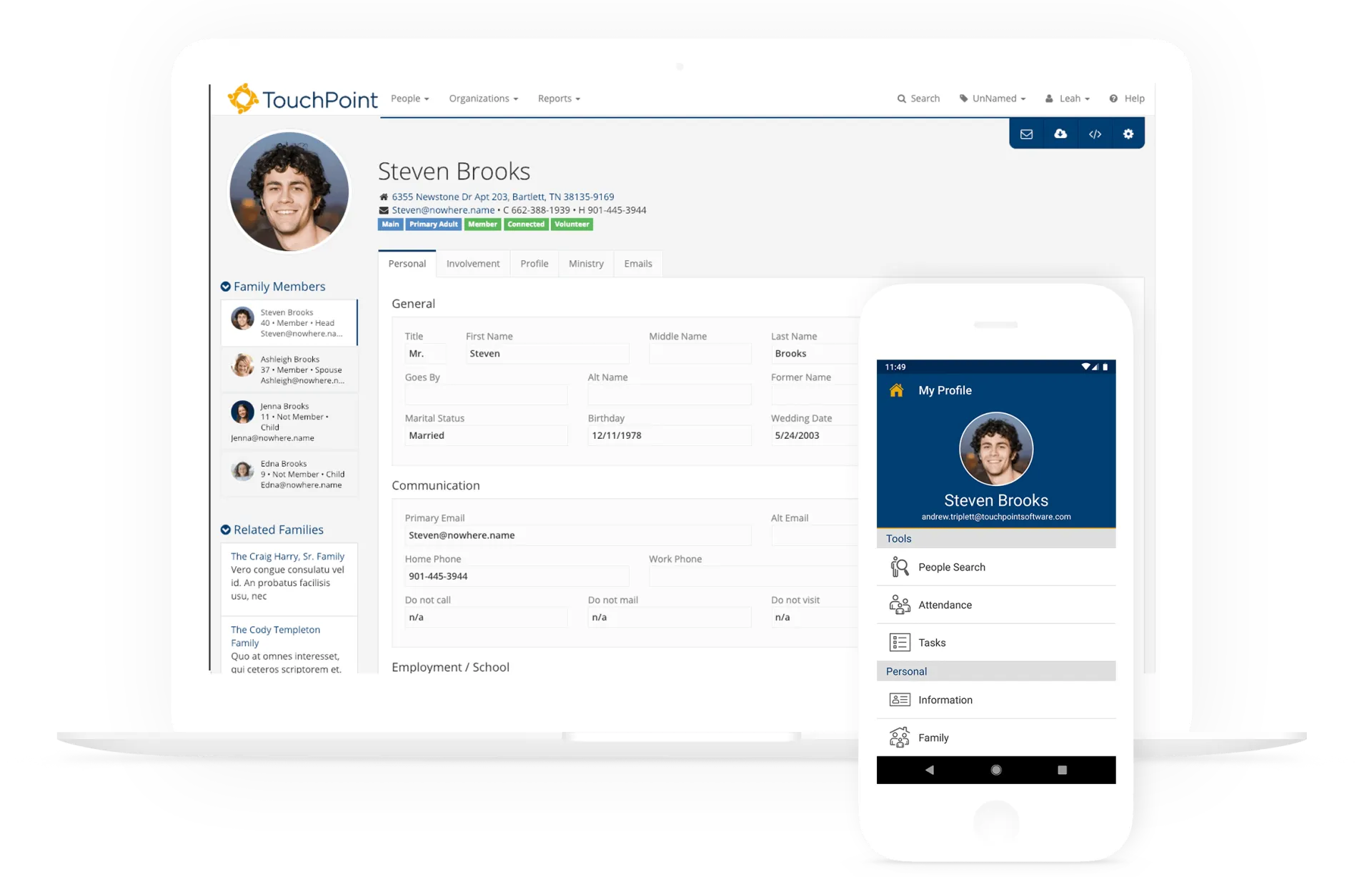The width and height of the screenshot is (1372, 887).
Task: Open the UnNamed tag dropdown
Action: (993, 99)
